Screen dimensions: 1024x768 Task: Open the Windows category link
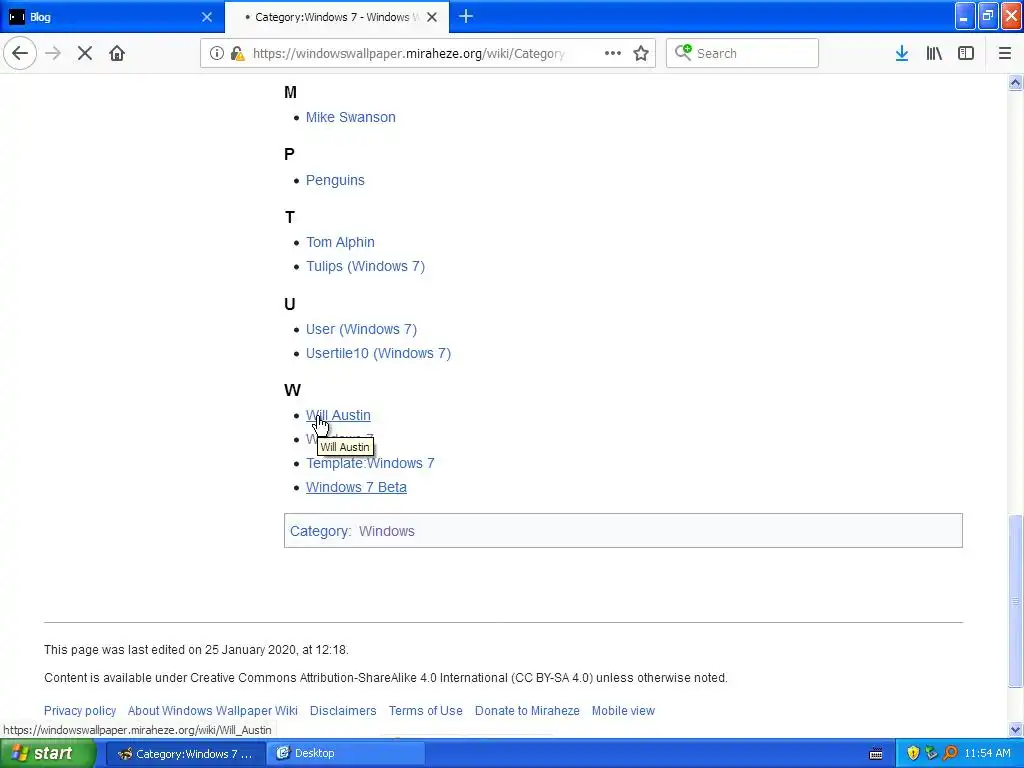387,531
